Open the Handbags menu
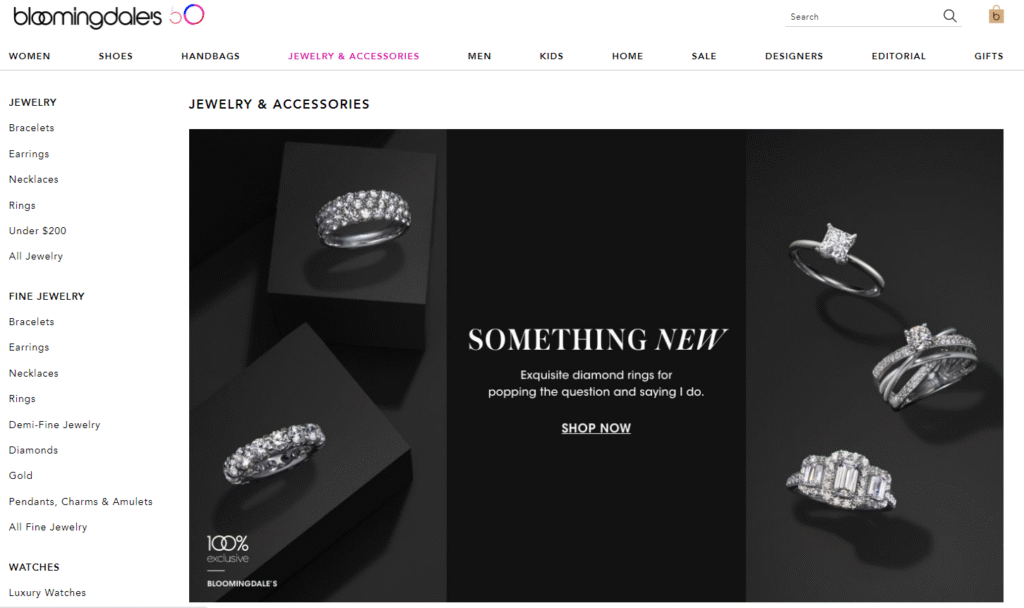Screen dimensions: 1024x608 (210, 56)
